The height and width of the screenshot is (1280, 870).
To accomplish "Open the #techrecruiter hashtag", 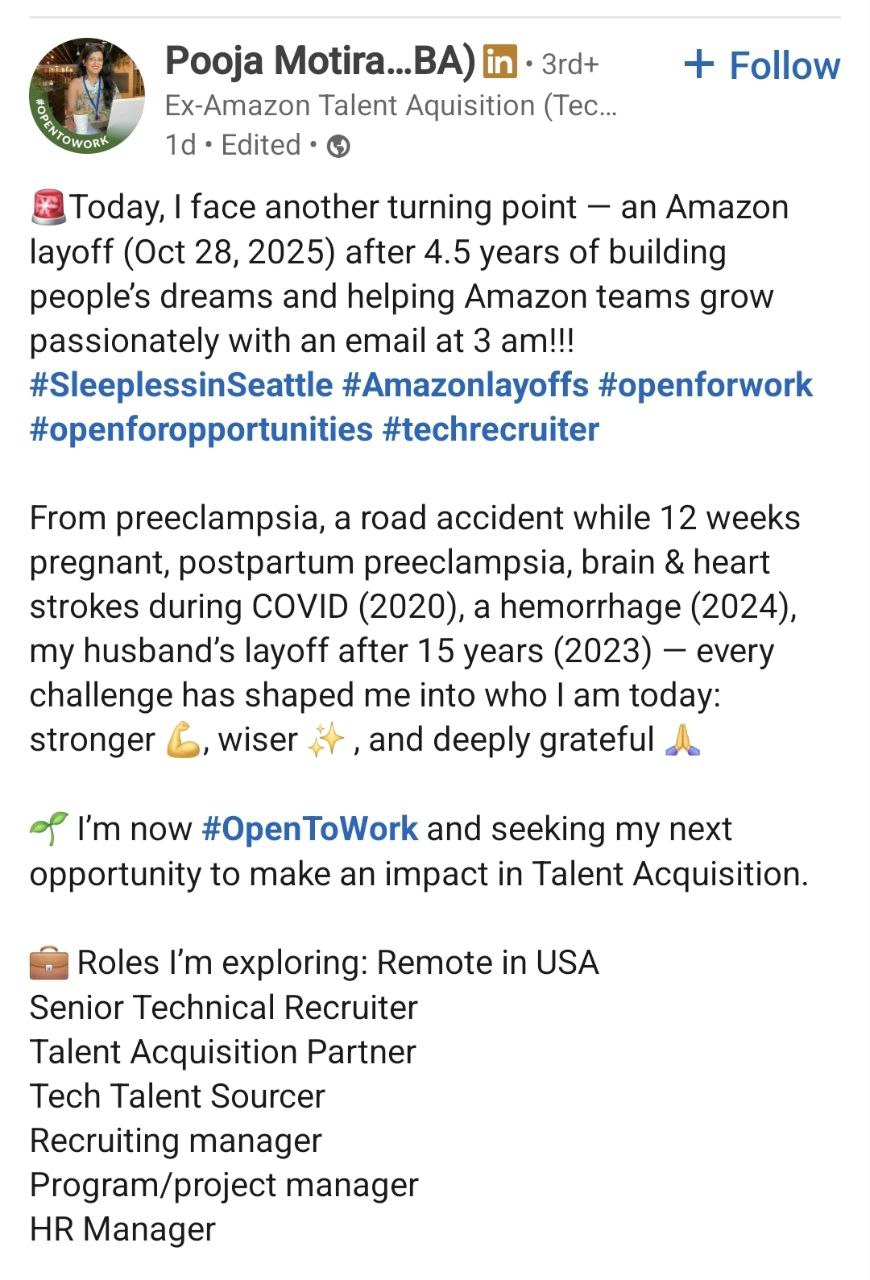I will pyautogui.click(x=491, y=429).
